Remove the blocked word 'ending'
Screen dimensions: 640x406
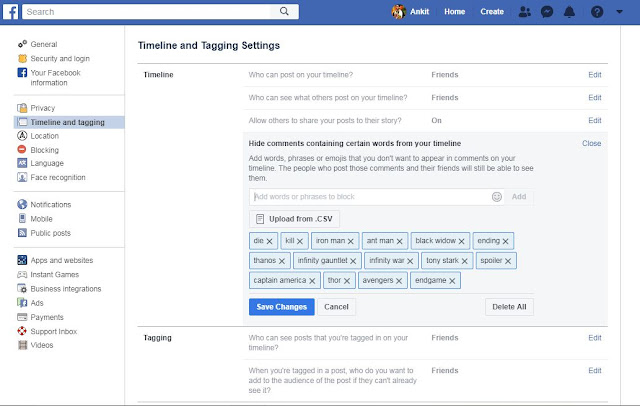[505, 241]
